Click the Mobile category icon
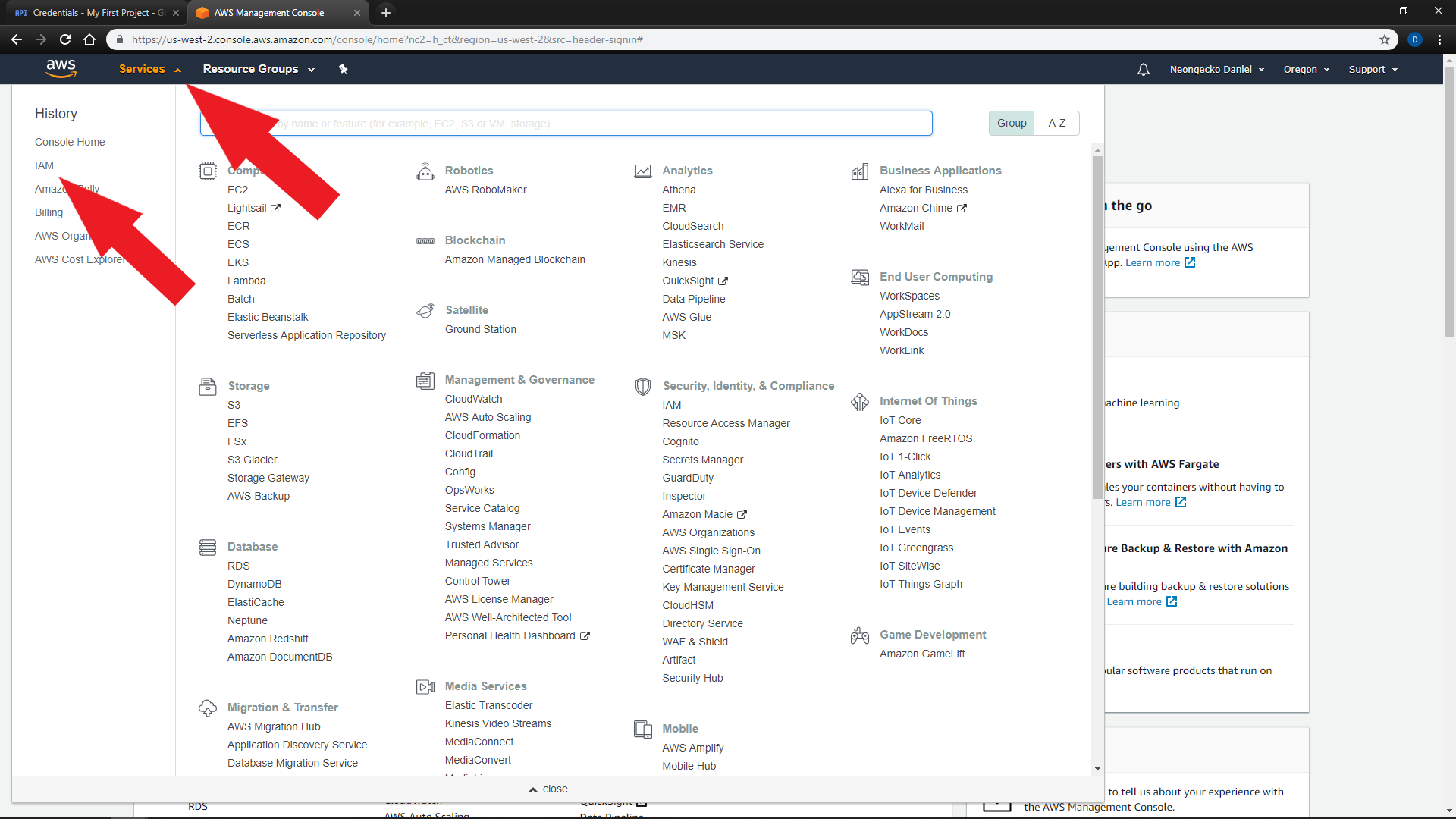Screen dimensions: 1456x819 pos(642,730)
